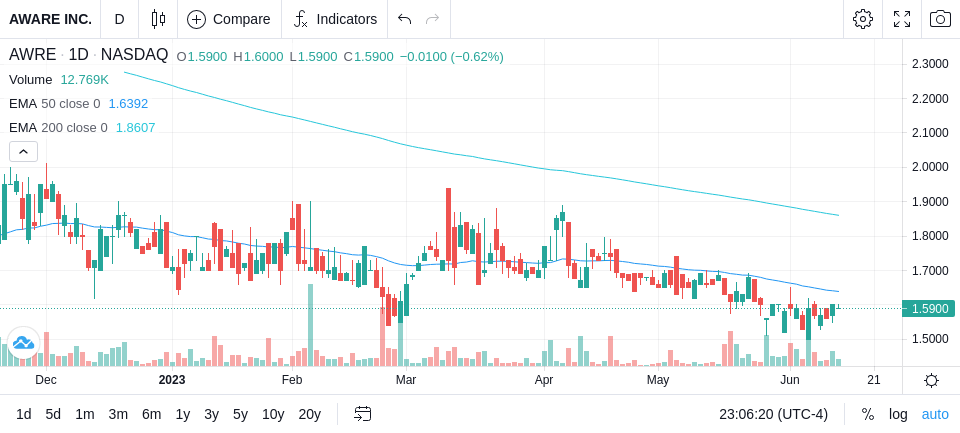The image size is (960, 433).
Task: Set time range to 3m
Action: [118, 414]
